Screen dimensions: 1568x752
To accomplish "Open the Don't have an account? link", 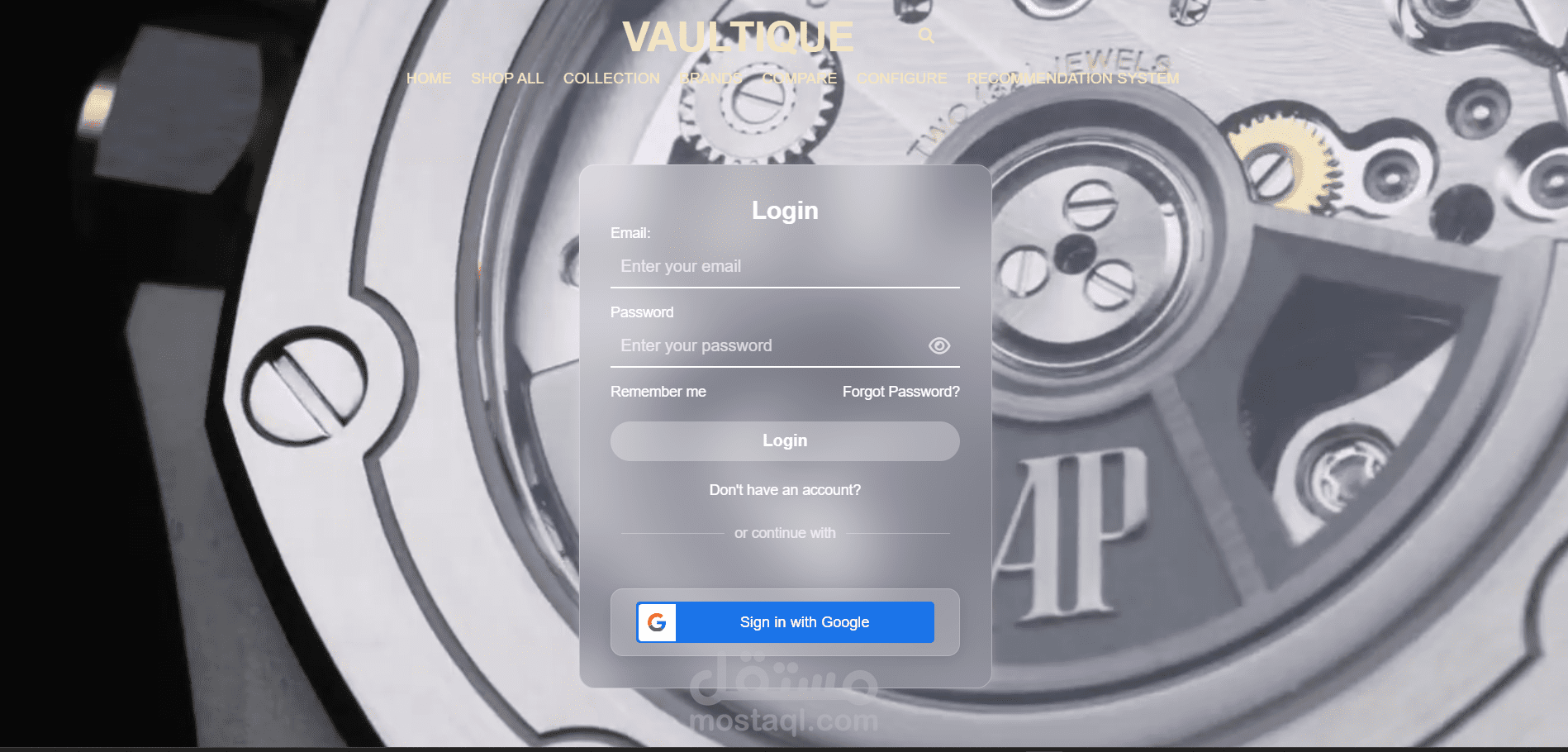I will point(785,490).
